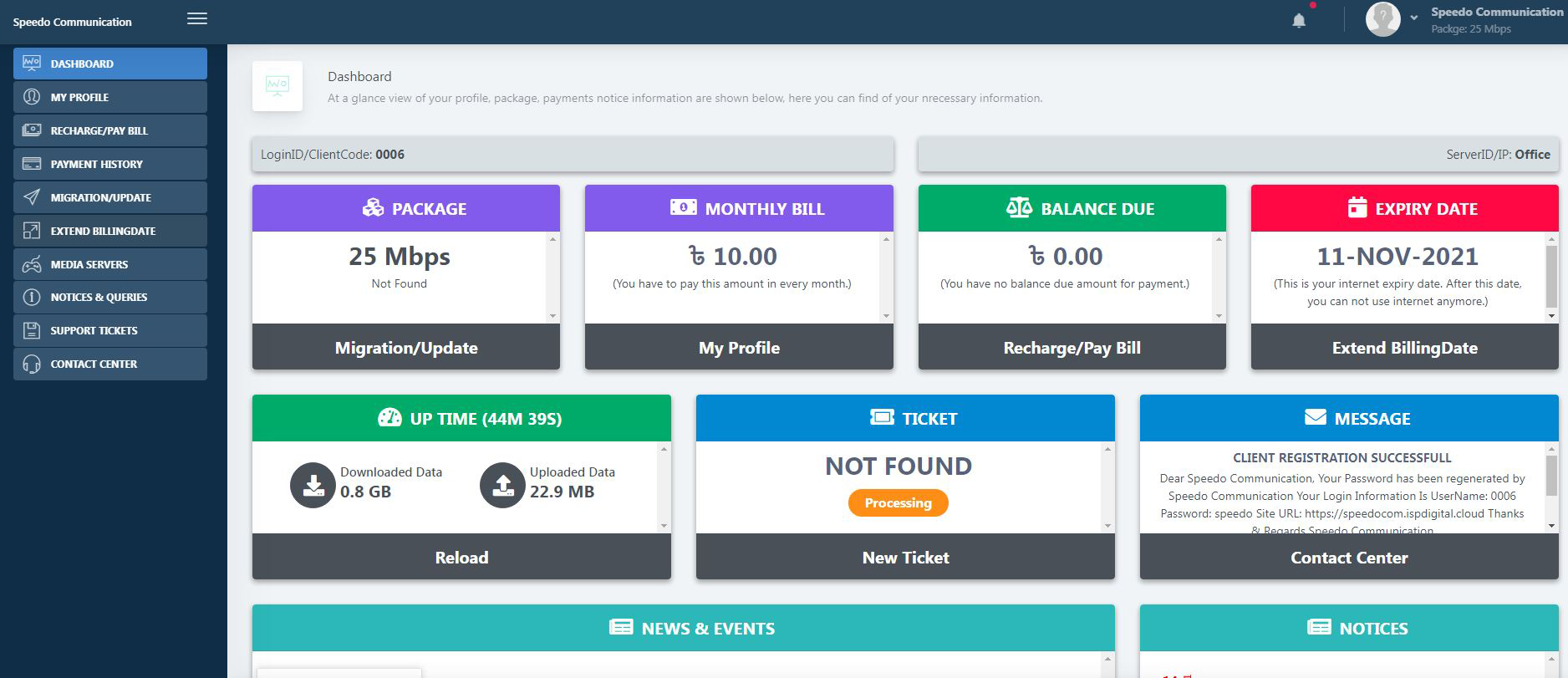Click the Media Servers gamepad icon
This screenshot has height=678, width=1568.
[x=32, y=264]
